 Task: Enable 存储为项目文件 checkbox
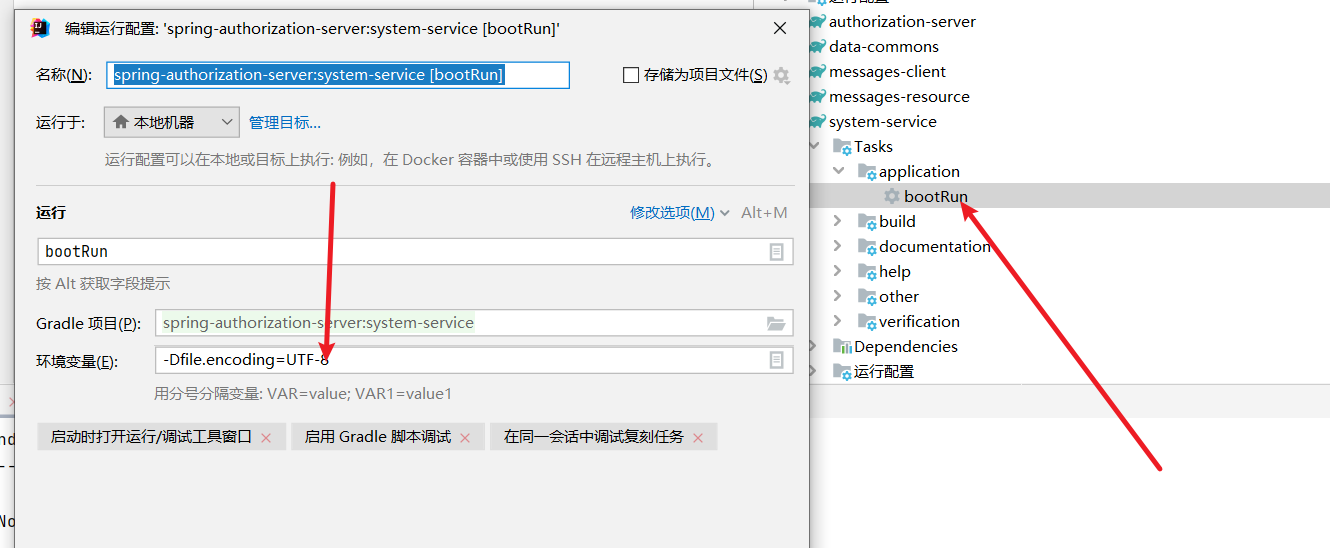point(630,75)
